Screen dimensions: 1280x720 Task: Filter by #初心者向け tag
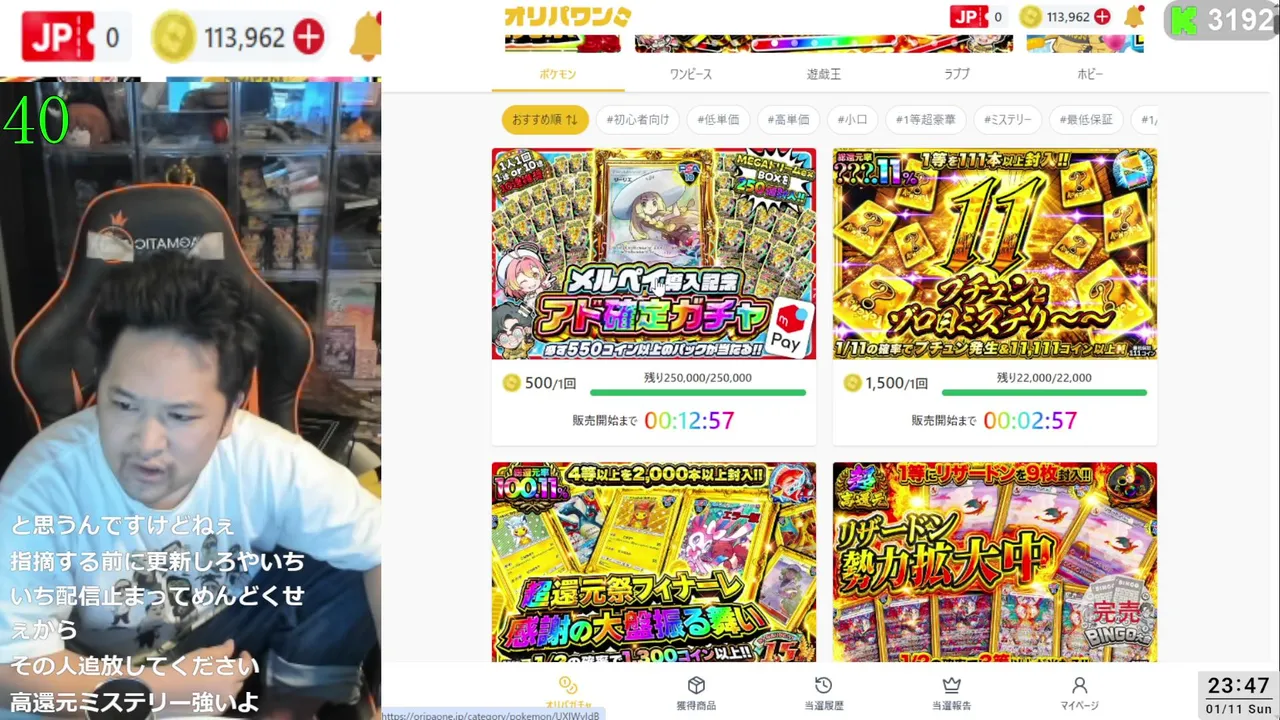(x=638, y=120)
